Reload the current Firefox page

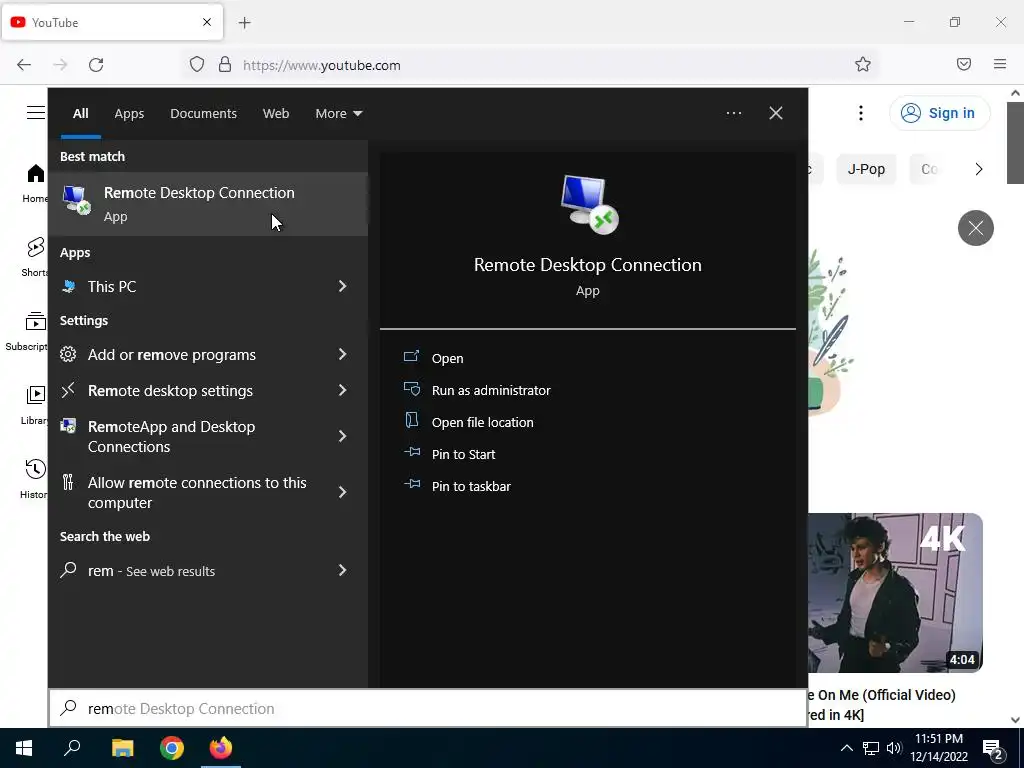point(96,65)
